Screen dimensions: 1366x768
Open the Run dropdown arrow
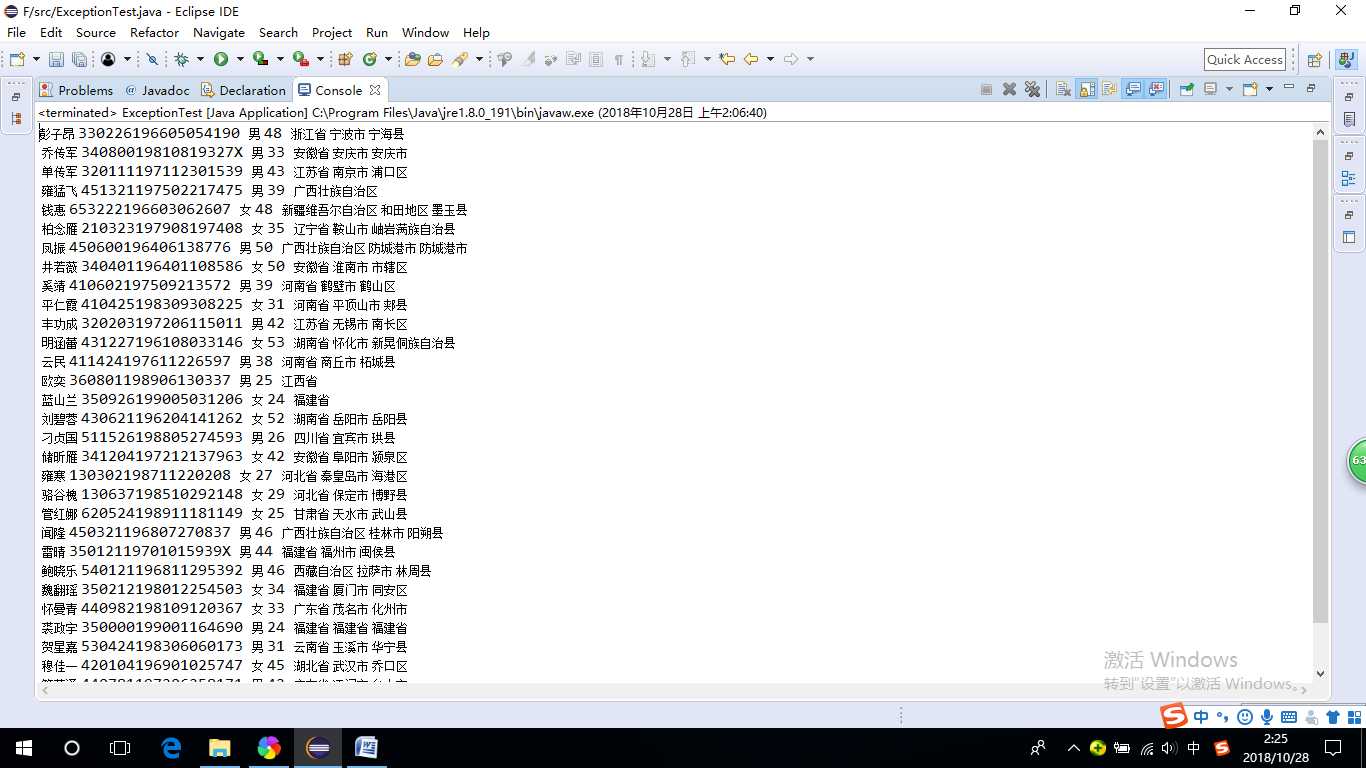pos(240,59)
